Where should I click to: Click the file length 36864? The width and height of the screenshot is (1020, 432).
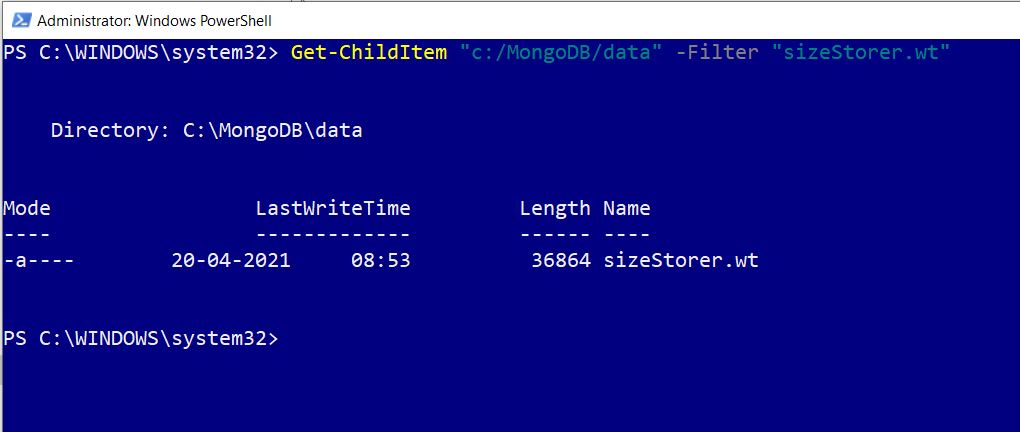[561, 260]
